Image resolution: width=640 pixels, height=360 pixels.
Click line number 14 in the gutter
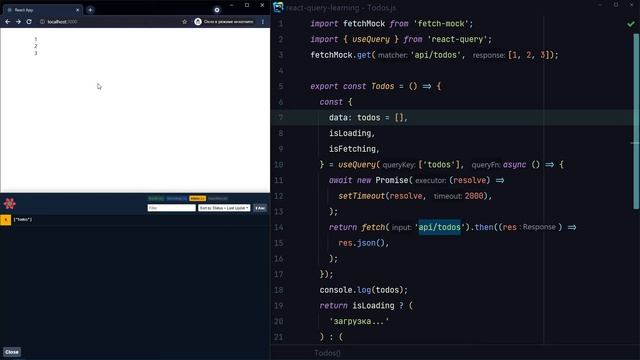279,227
